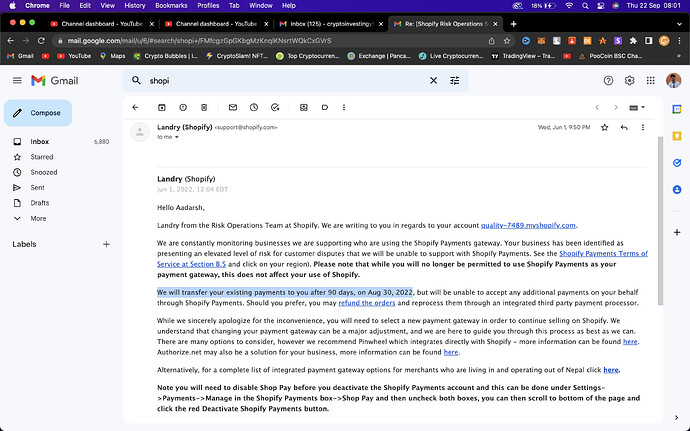Reload the page
Viewport: 690px width, 431px height.
click(x=41, y=41)
